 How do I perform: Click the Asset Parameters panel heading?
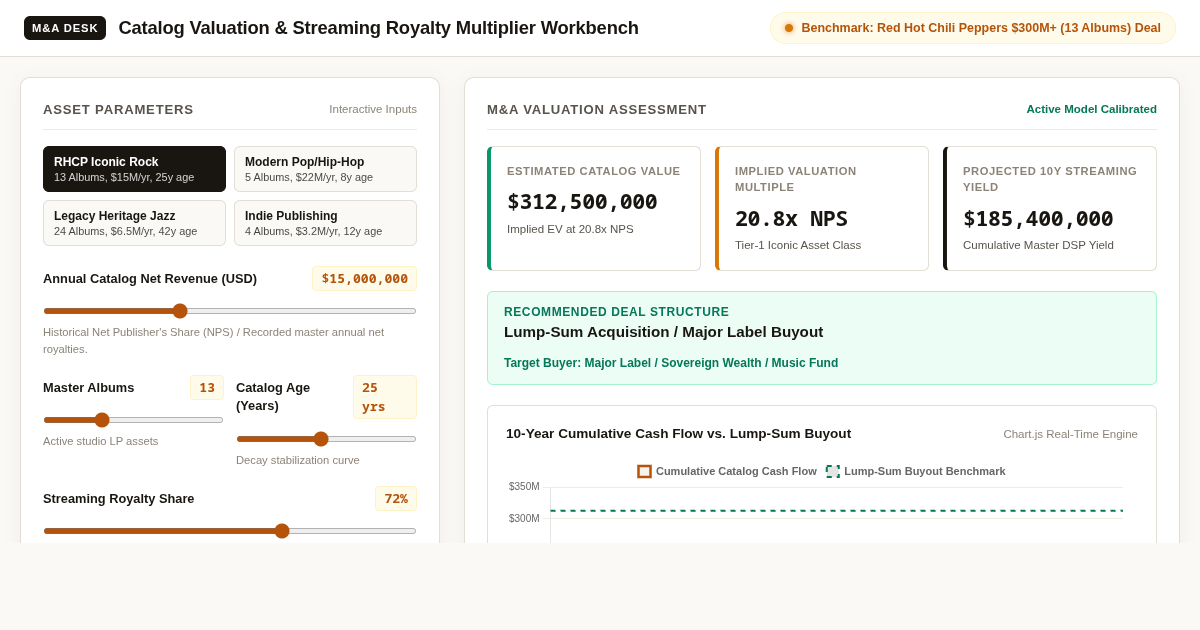click(x=118, y=109)
